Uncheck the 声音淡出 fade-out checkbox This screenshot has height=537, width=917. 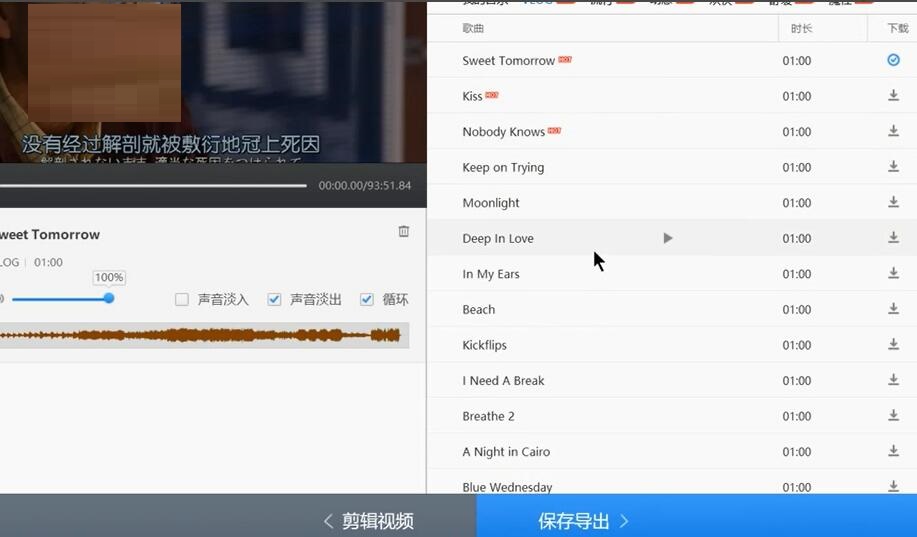point(274,299)
